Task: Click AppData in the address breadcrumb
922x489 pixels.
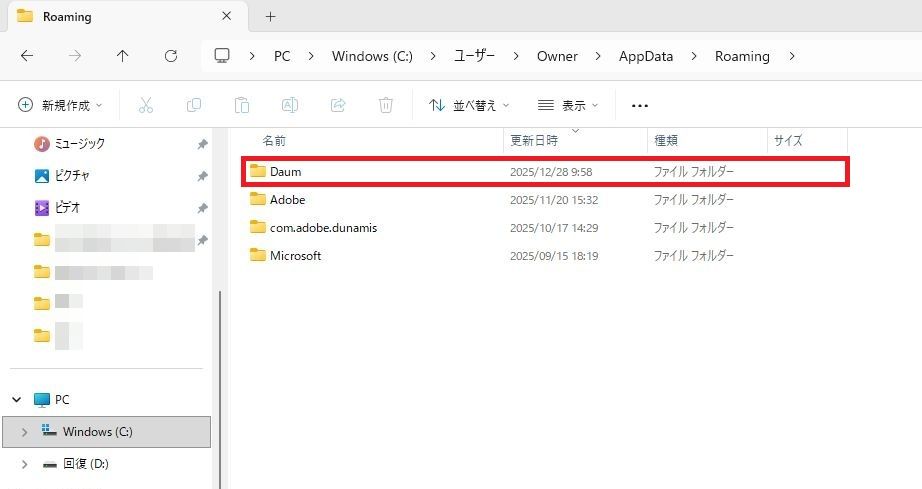Action: (x=645, y=56)
